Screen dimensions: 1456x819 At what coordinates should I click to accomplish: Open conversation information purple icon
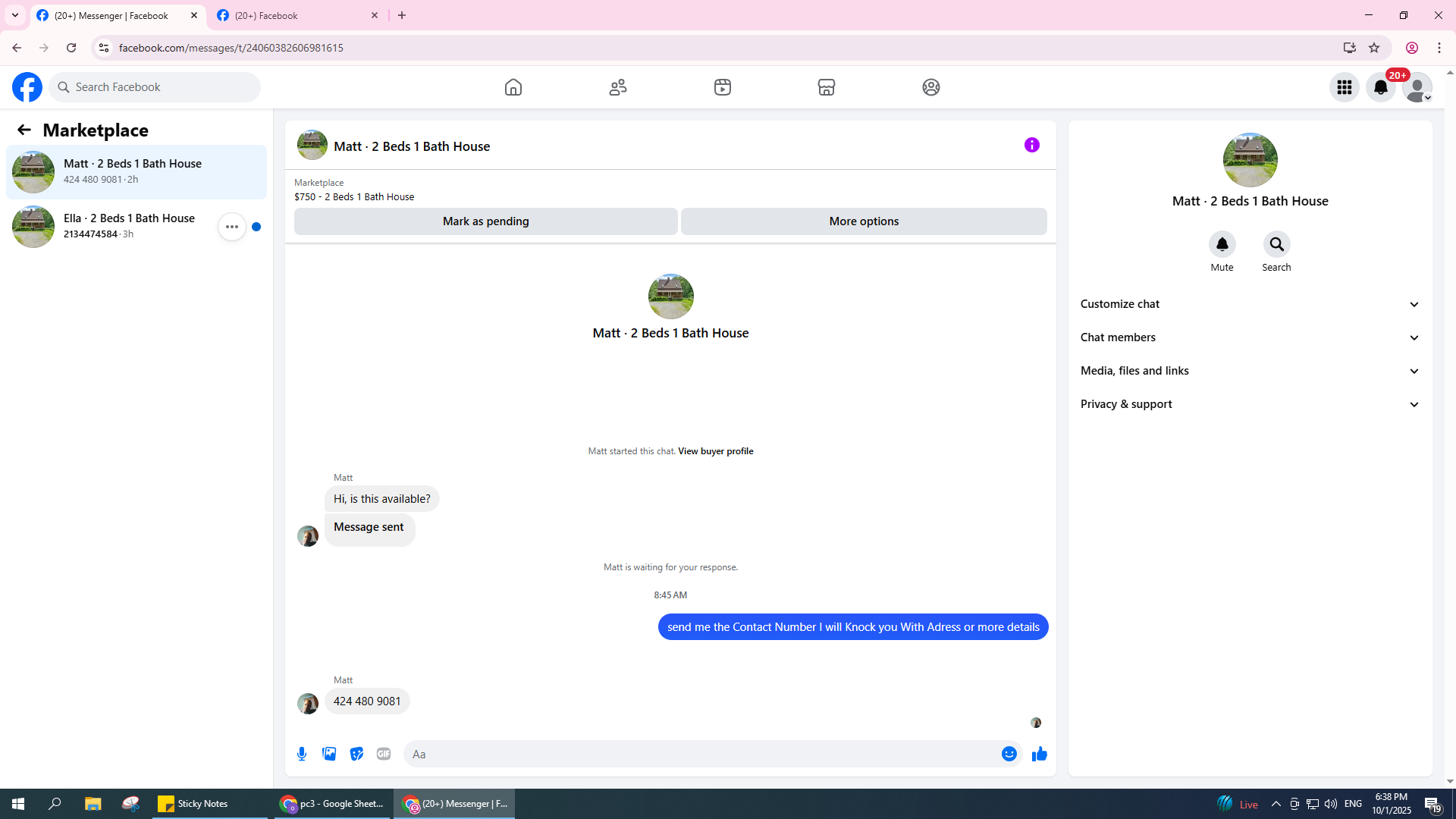point(1032,145)
